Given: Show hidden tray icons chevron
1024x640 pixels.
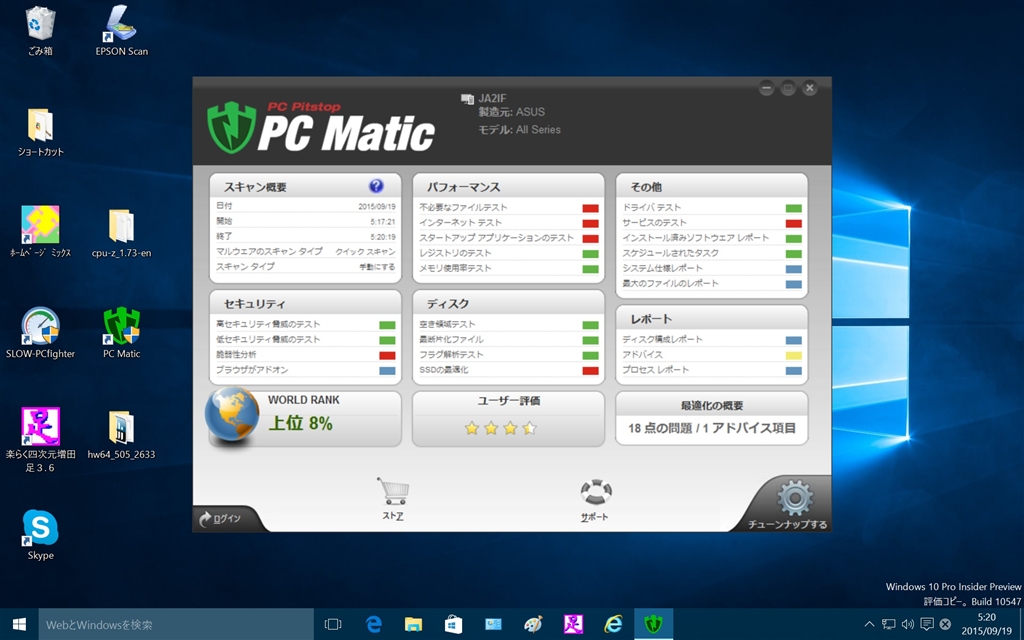Looking at the screenshot, I should pyautogui.click(x=869, y=624).
